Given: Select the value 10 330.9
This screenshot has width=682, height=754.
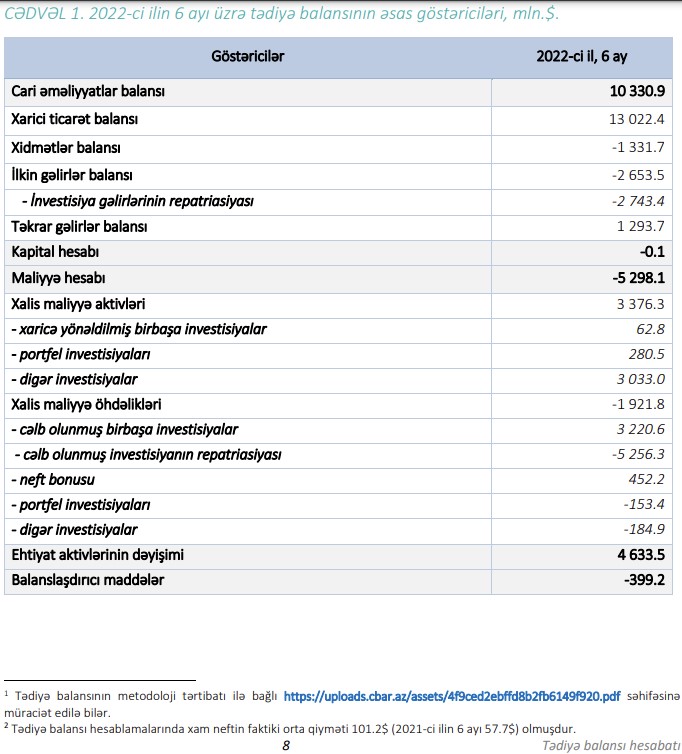Looking at the screenshot, I should (x=636, y=92).
